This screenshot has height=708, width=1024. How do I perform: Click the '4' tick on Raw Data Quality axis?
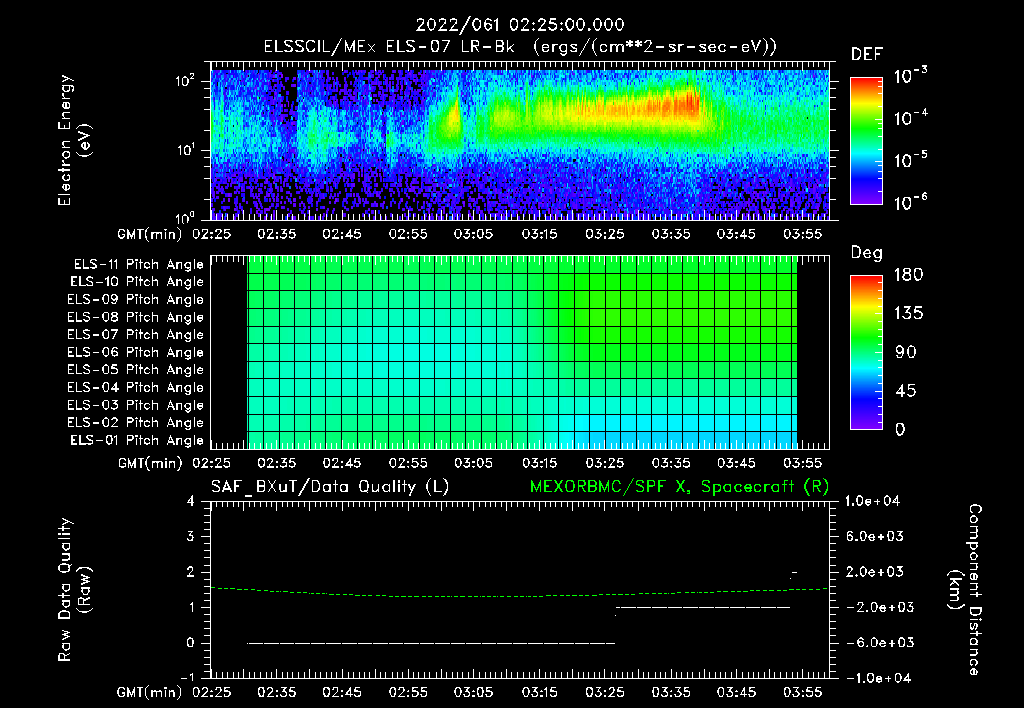coord(191,502)
